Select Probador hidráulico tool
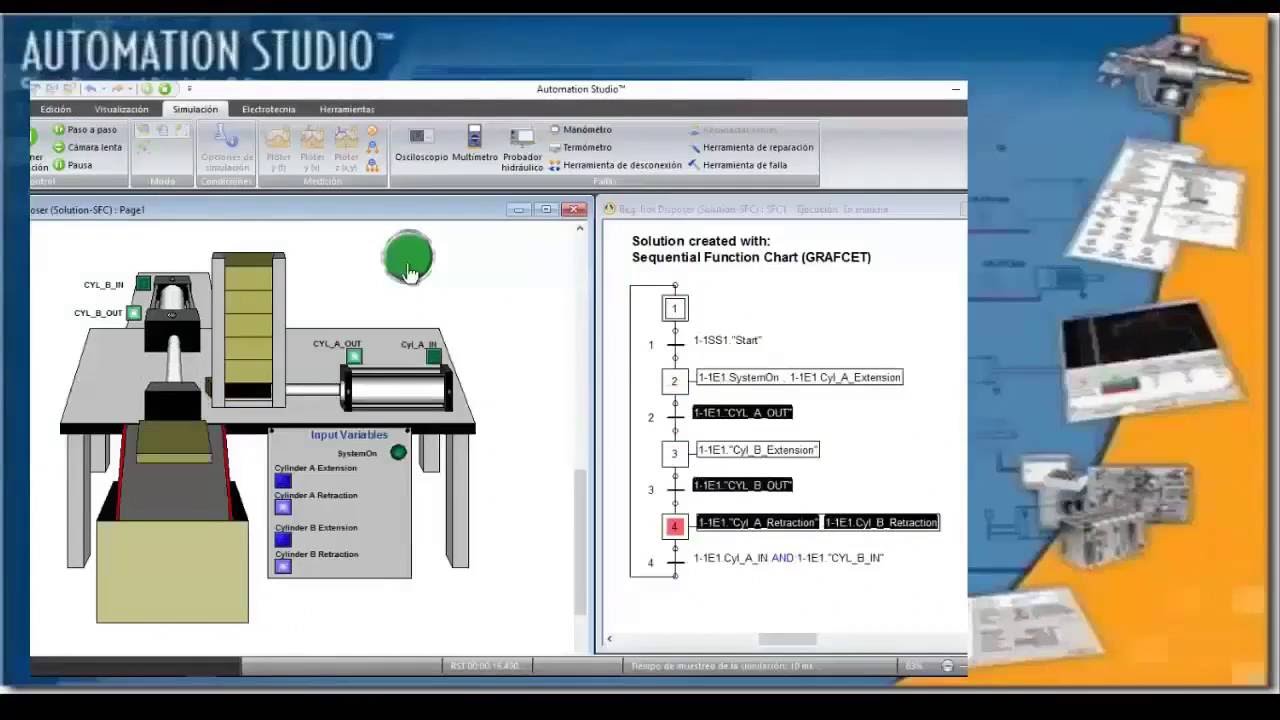This screenshot has height=720, width=1280. point(522,149)
